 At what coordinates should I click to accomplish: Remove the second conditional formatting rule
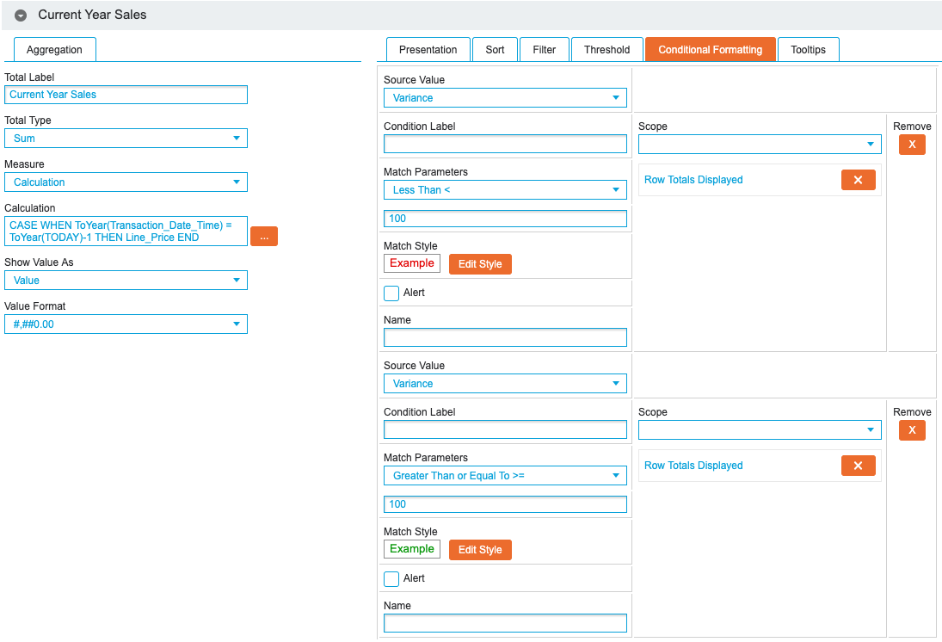(911, 431)
